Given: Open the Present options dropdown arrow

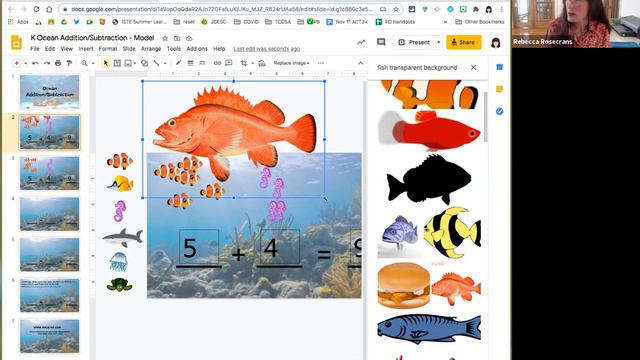Looking at the screenshot, I should pos(439,42).
